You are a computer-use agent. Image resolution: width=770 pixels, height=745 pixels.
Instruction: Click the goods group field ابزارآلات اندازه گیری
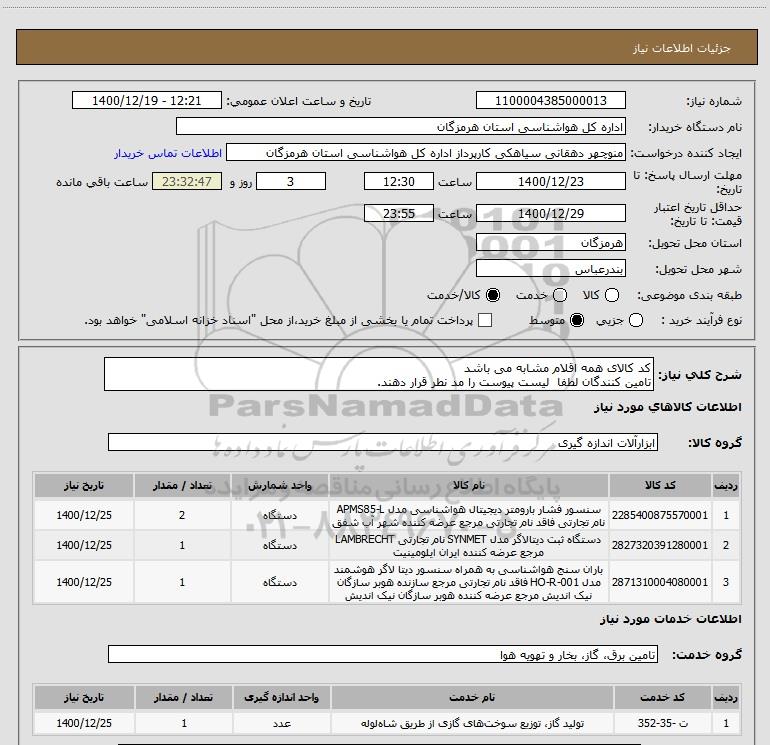pos(383,442)
